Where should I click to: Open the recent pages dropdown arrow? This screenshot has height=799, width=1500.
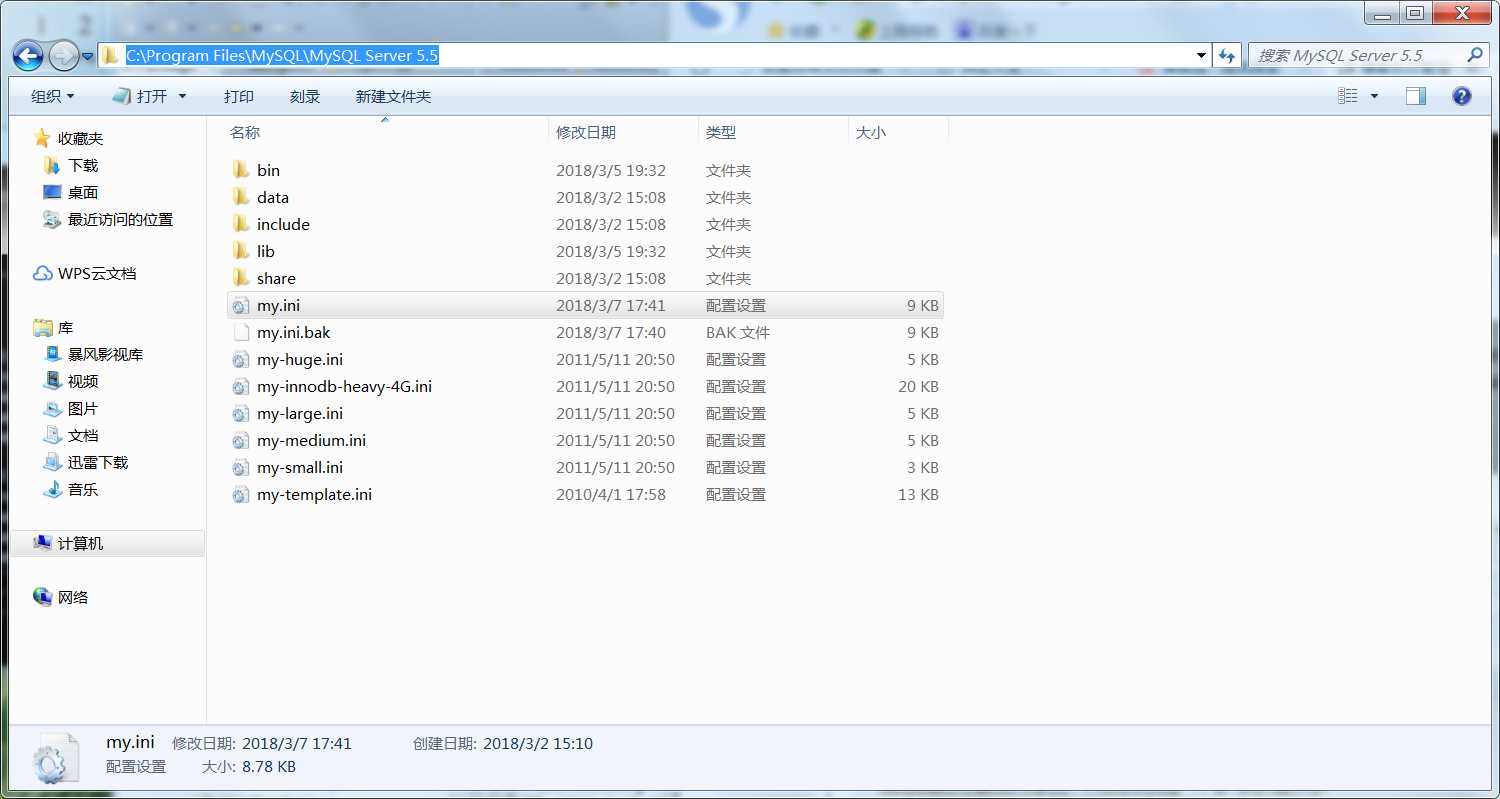tap(88, 56)
